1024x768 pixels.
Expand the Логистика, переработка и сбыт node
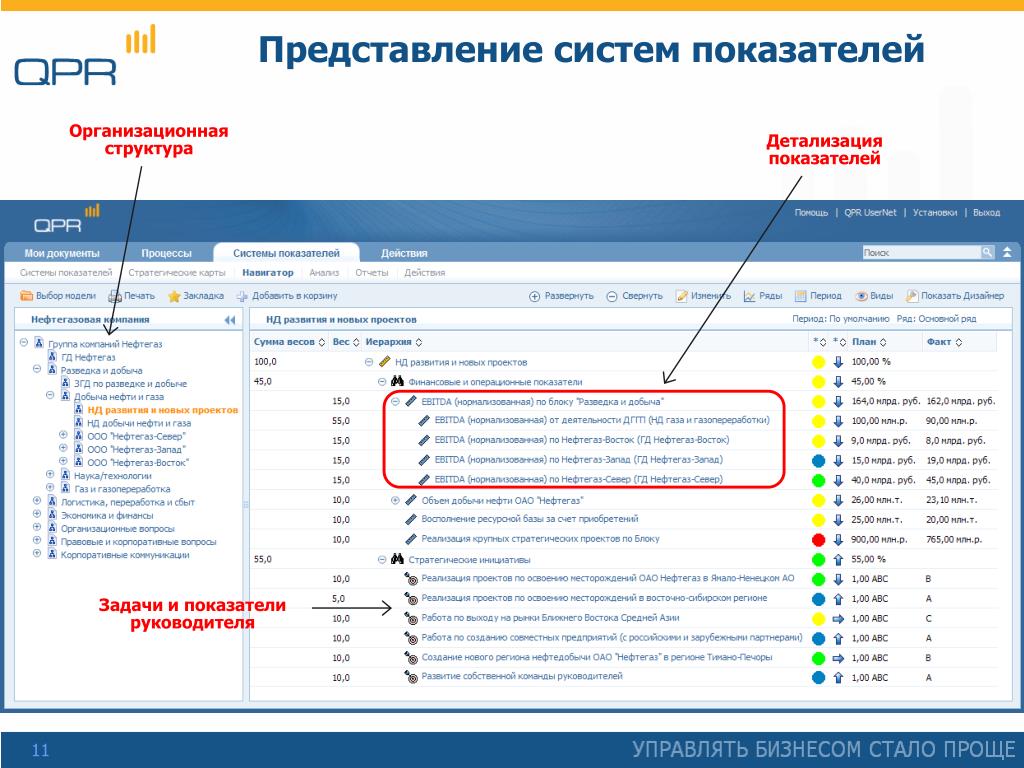pyautogui.click(x=37, y=501)
